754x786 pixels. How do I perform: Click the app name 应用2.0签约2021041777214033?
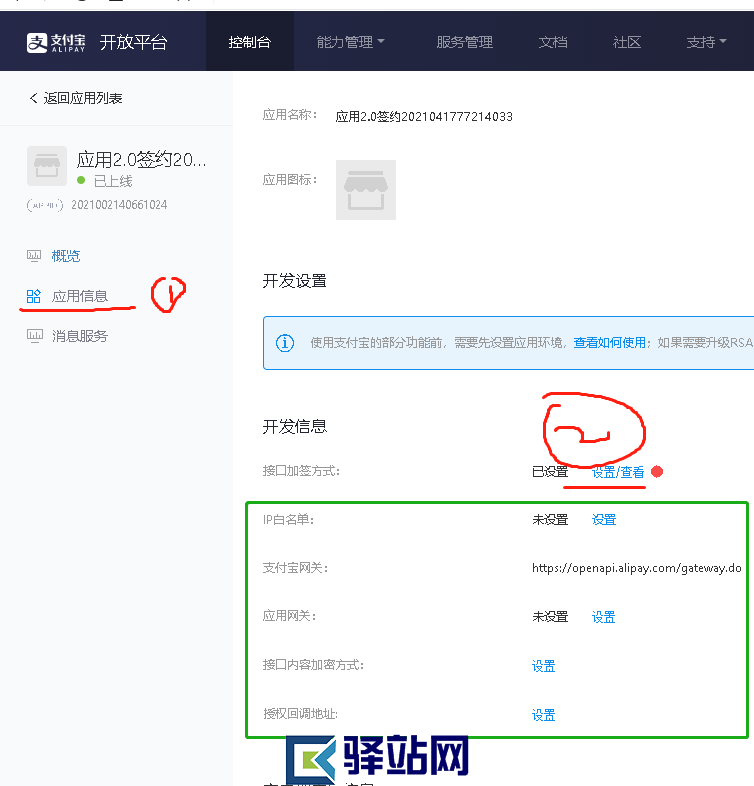pos(424,117)
